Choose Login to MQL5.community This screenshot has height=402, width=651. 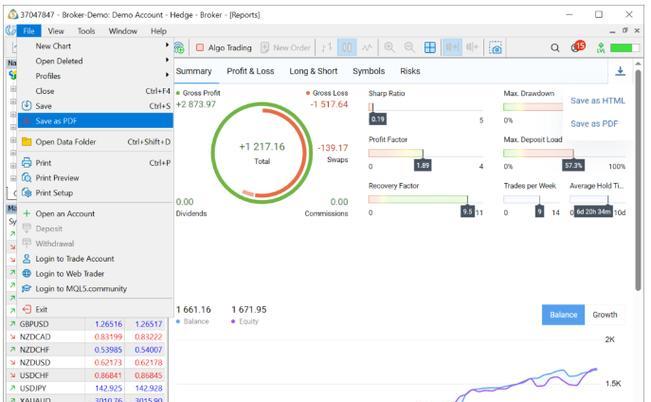tap(95, 288)
